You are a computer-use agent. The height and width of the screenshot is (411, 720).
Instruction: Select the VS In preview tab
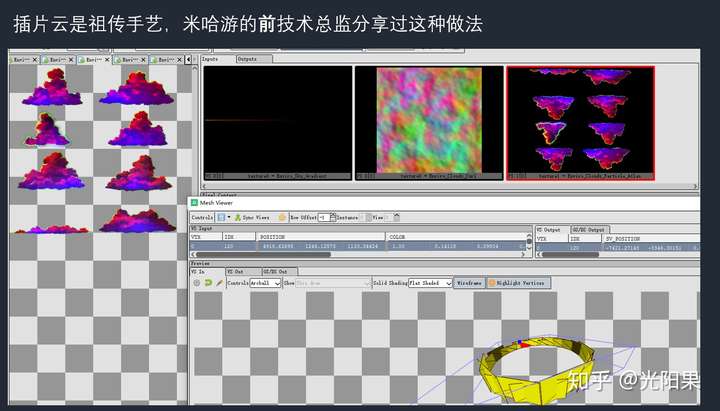207,272
